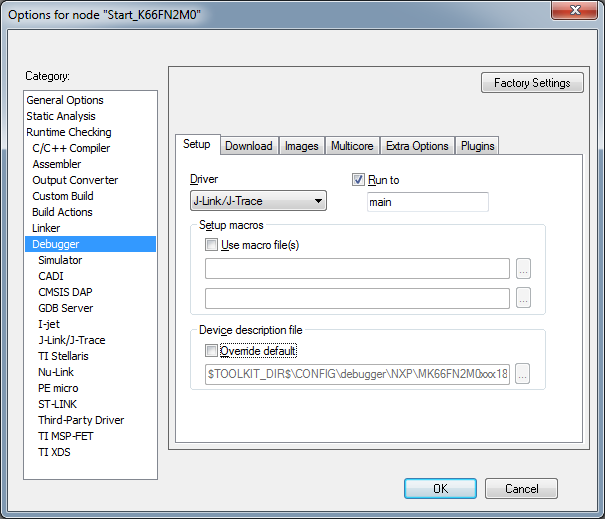The image size is (605, 519).
Task: Confirm with the OK button
Action: click(x=440, y=489)
